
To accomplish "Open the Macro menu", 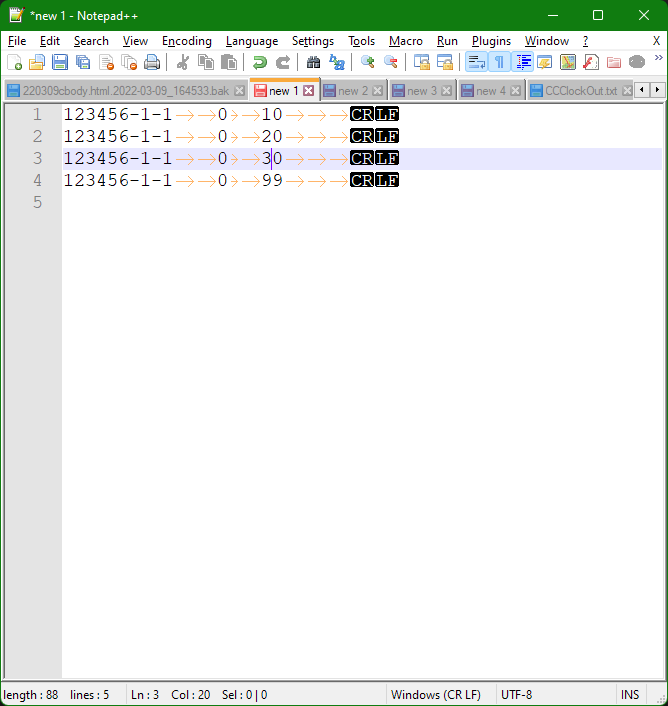I will [406, 41].
